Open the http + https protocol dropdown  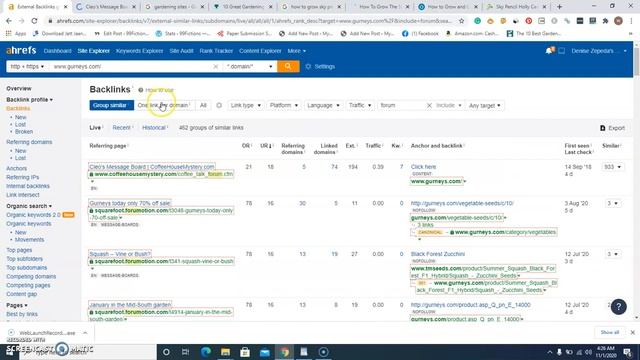tap(27, 66)
